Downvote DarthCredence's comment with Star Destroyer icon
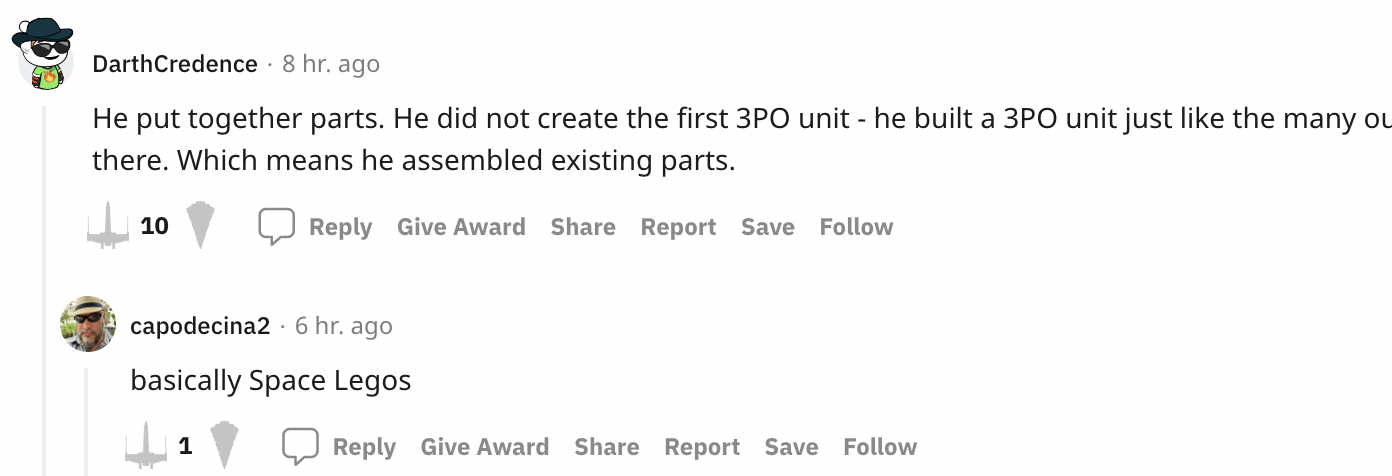This screenshot has width=1392, height=476. [201, 226]
